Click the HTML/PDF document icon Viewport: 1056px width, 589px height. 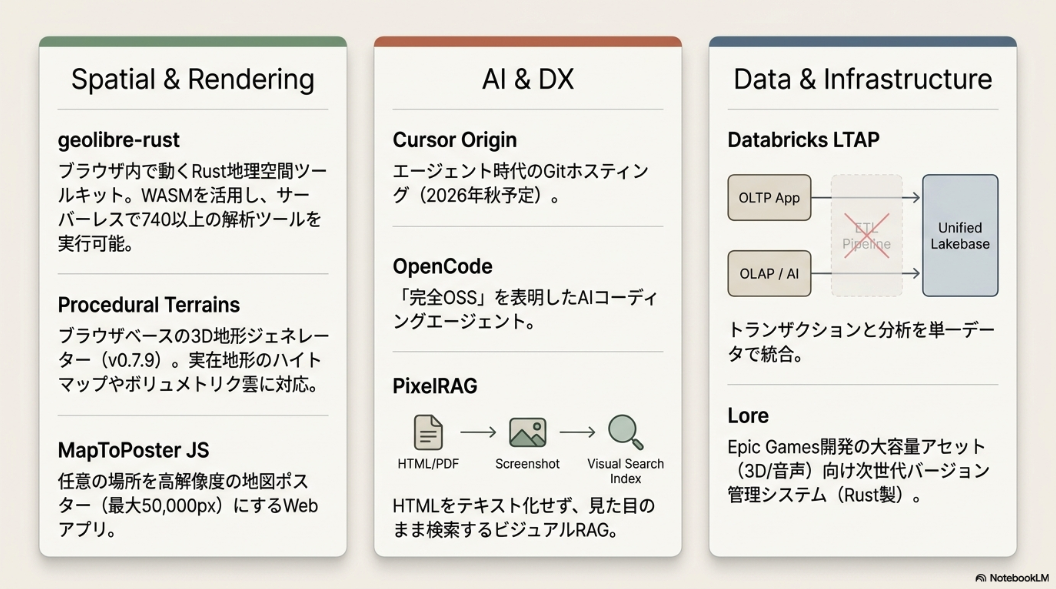[428, 432]
